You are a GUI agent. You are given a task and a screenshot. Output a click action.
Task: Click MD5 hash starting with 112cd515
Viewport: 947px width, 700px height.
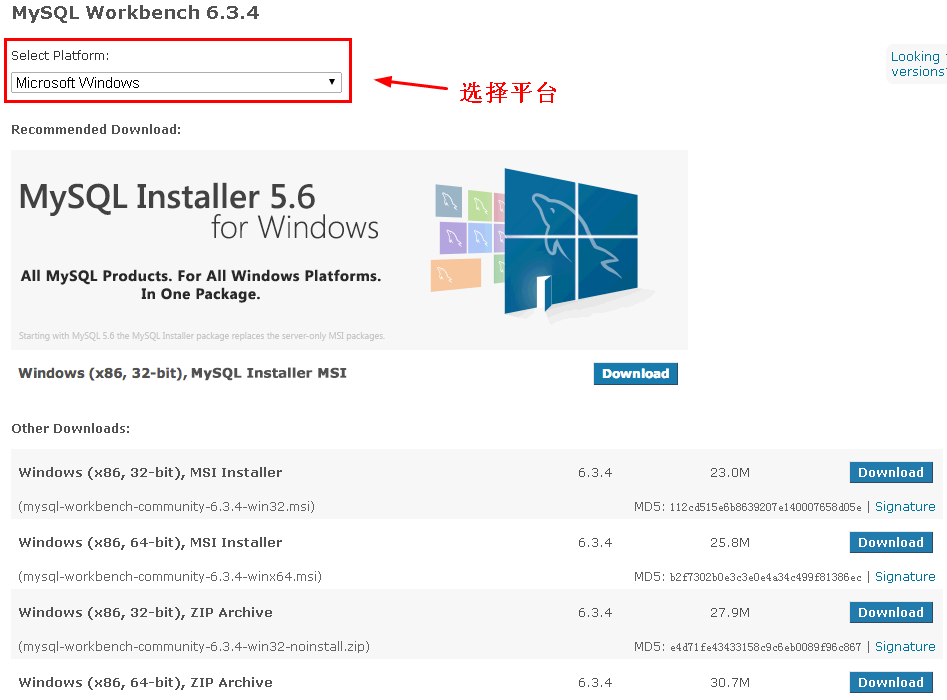(765, 507)
